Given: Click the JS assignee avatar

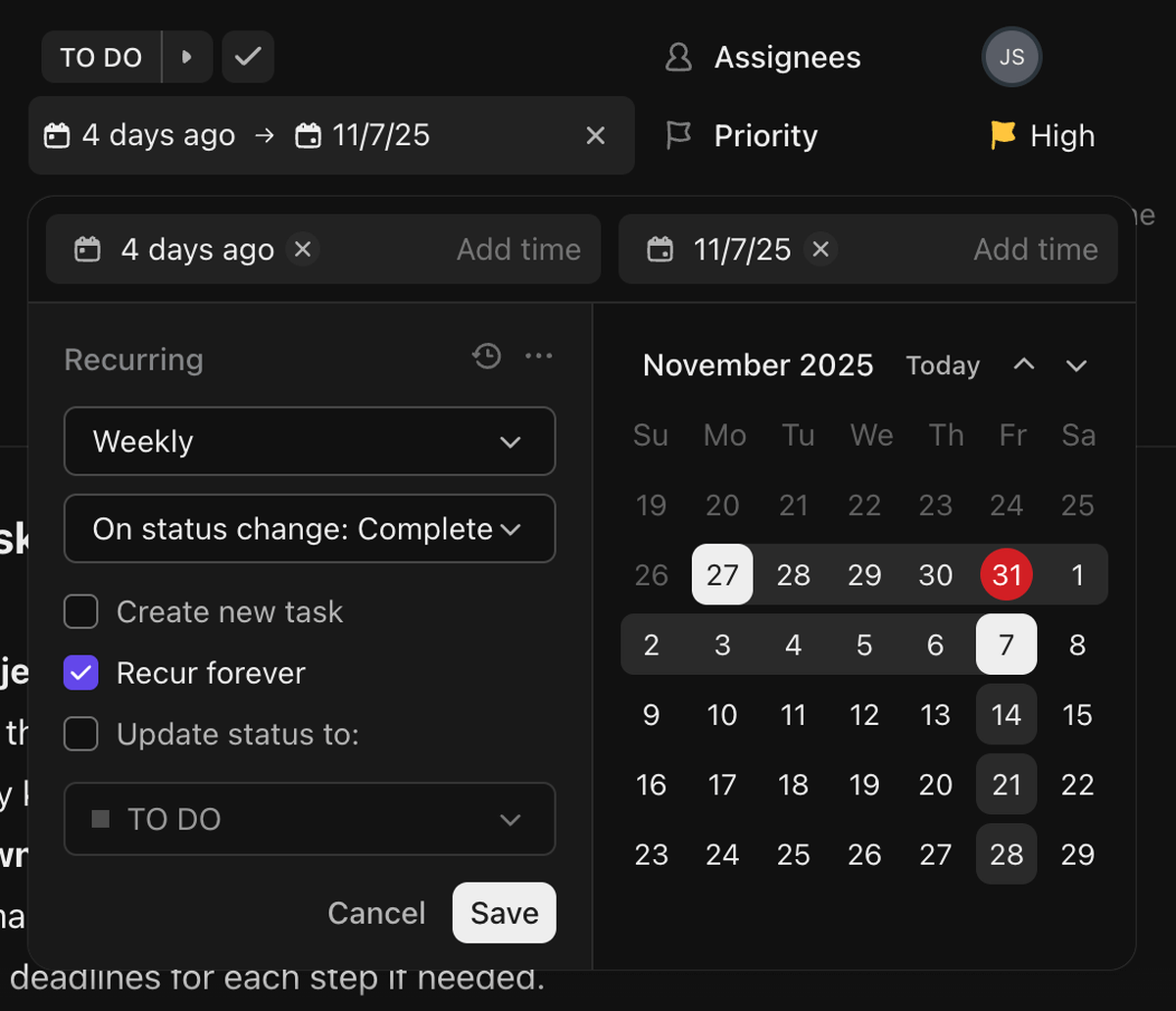Looking at the screenshot, I should pos(1011,57).
